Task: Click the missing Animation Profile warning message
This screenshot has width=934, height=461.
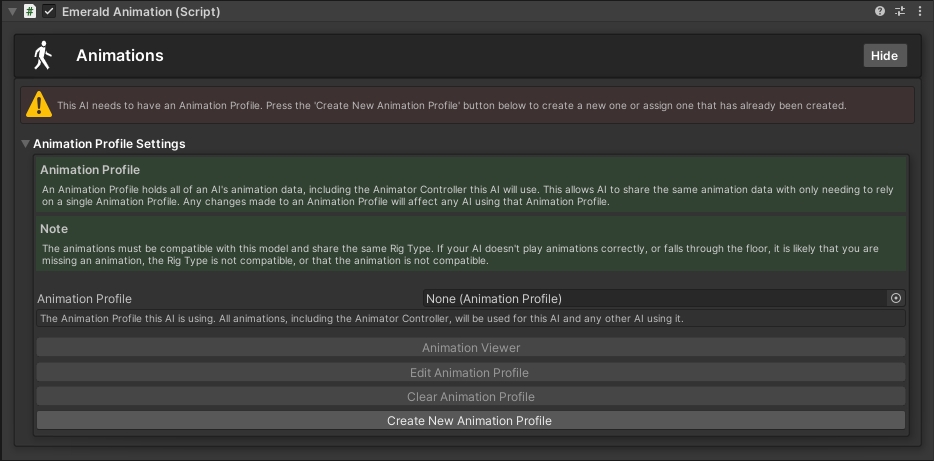Action: 452,105
